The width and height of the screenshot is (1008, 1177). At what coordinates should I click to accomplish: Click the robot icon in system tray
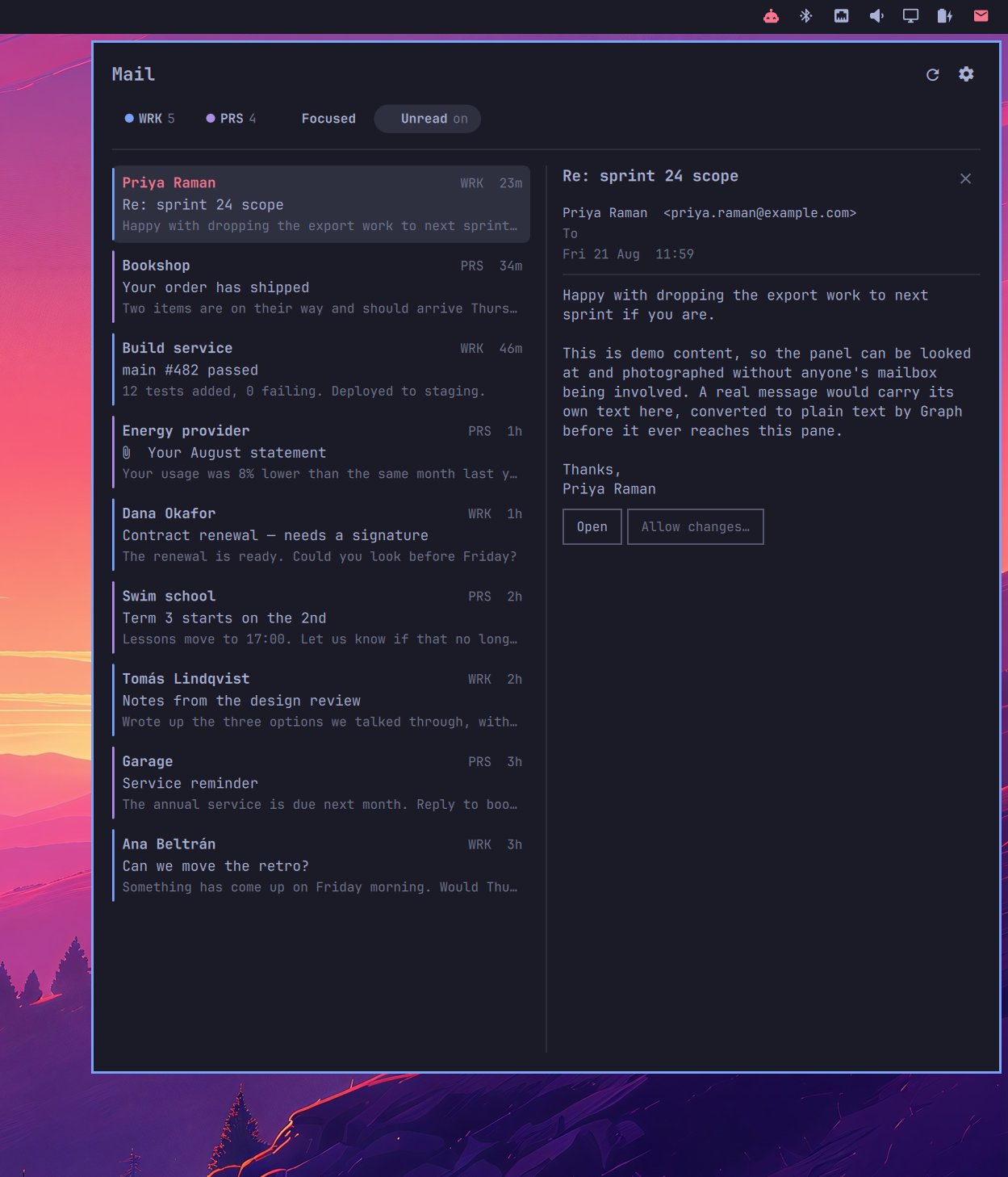click(771, 16)
